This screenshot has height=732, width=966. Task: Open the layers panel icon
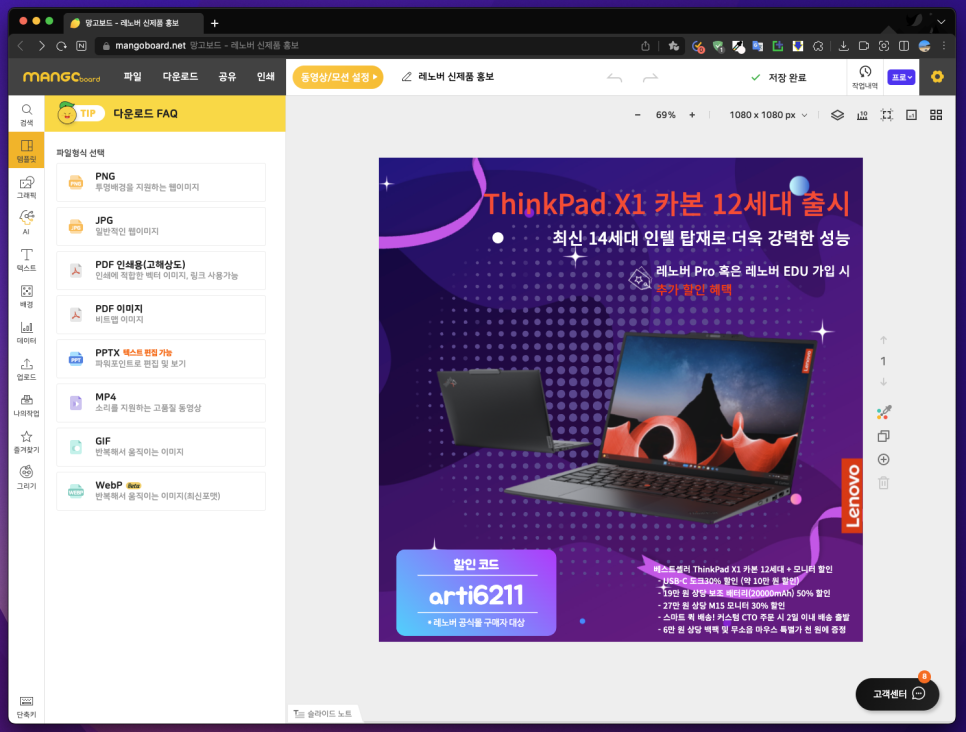(x=837, y=115)
